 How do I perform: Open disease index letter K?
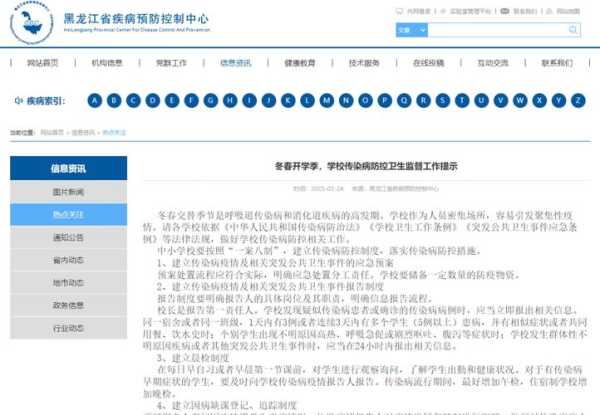[288, 101]
